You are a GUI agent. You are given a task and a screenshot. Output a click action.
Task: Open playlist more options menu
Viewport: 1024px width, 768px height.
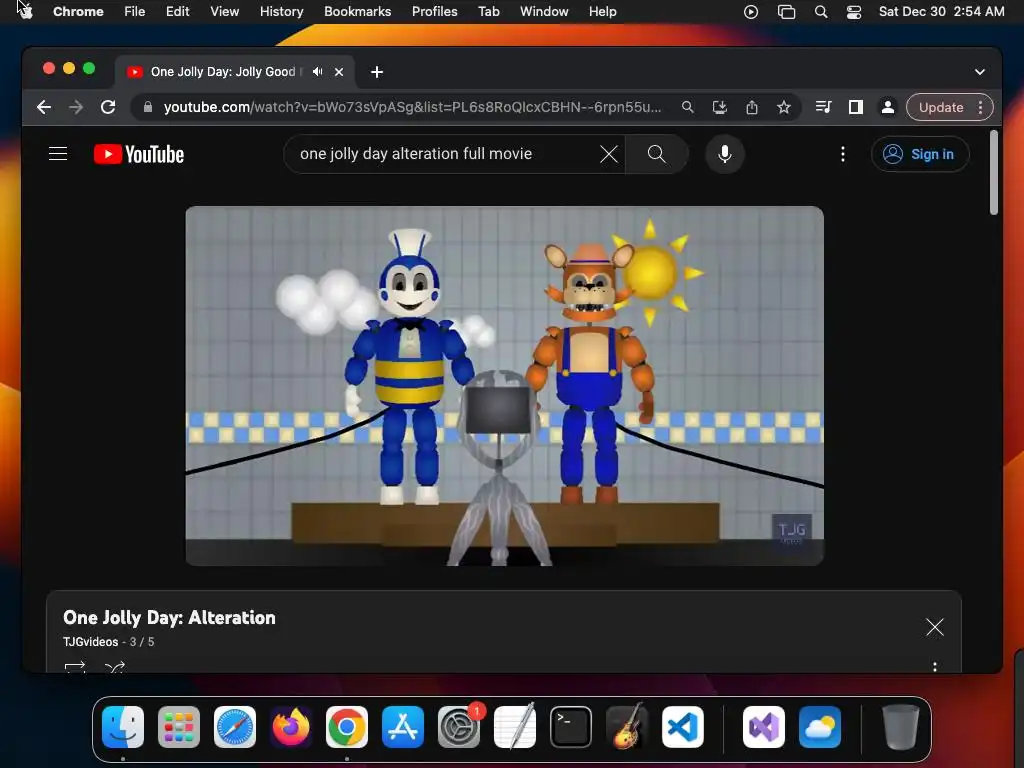[x=935, y=667]
